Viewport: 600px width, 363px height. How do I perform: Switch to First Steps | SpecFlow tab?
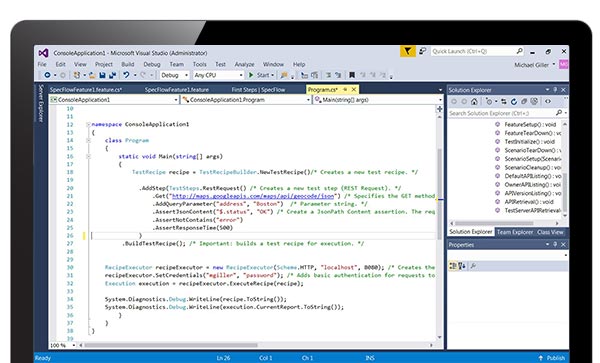[258, 90]
